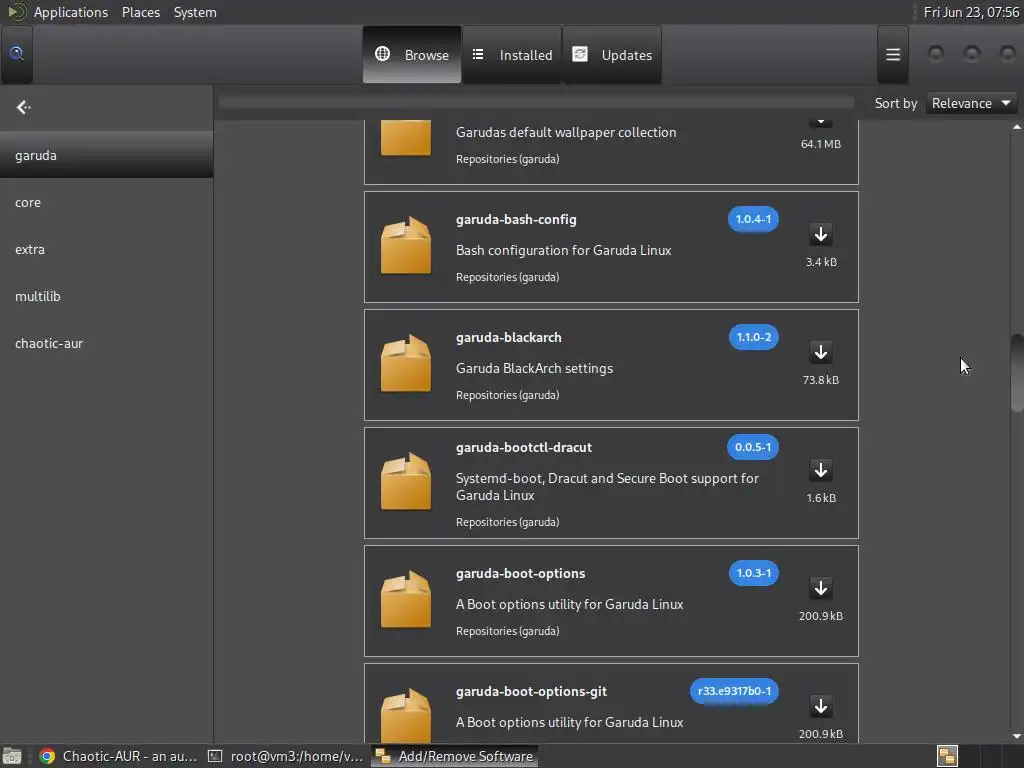The image size is (1024, 768).
Task: Click the top panel distro logo icon
Action: 16,12
